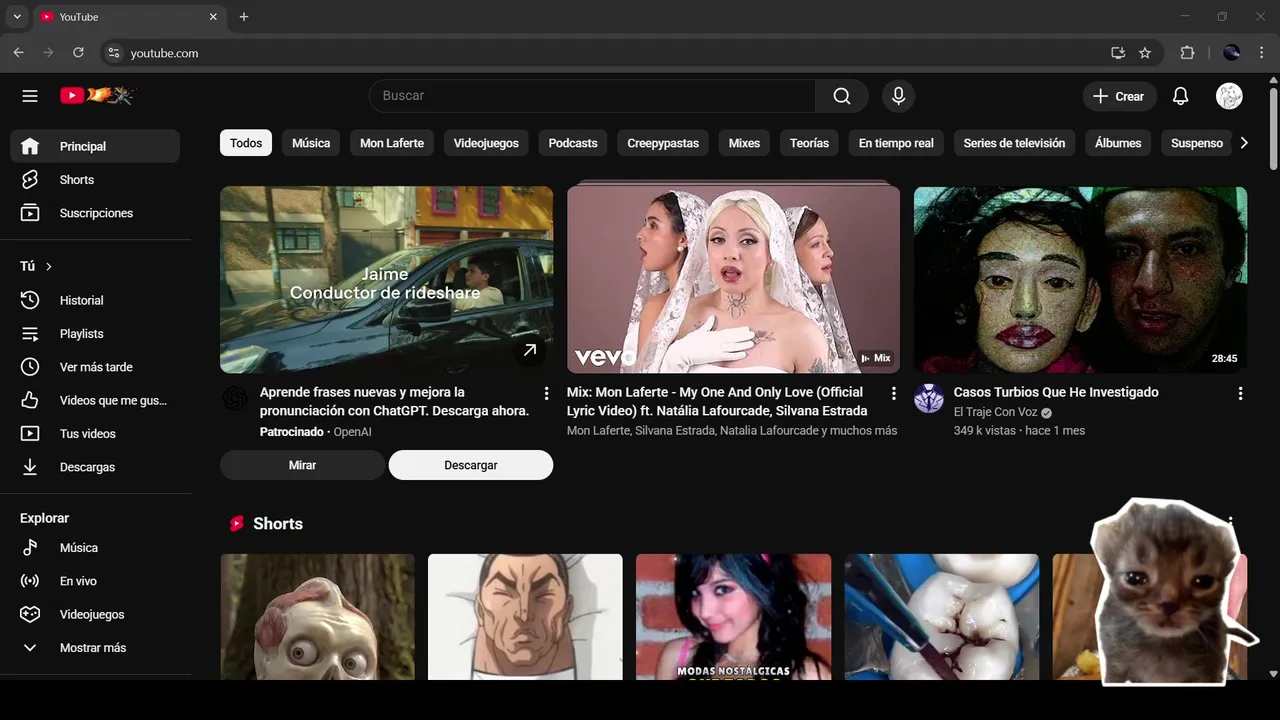Open the Mon Laferte mix thumbnail
Image resolution: width=1280 pixels, height=720 pixels.
tap(733, 280)
